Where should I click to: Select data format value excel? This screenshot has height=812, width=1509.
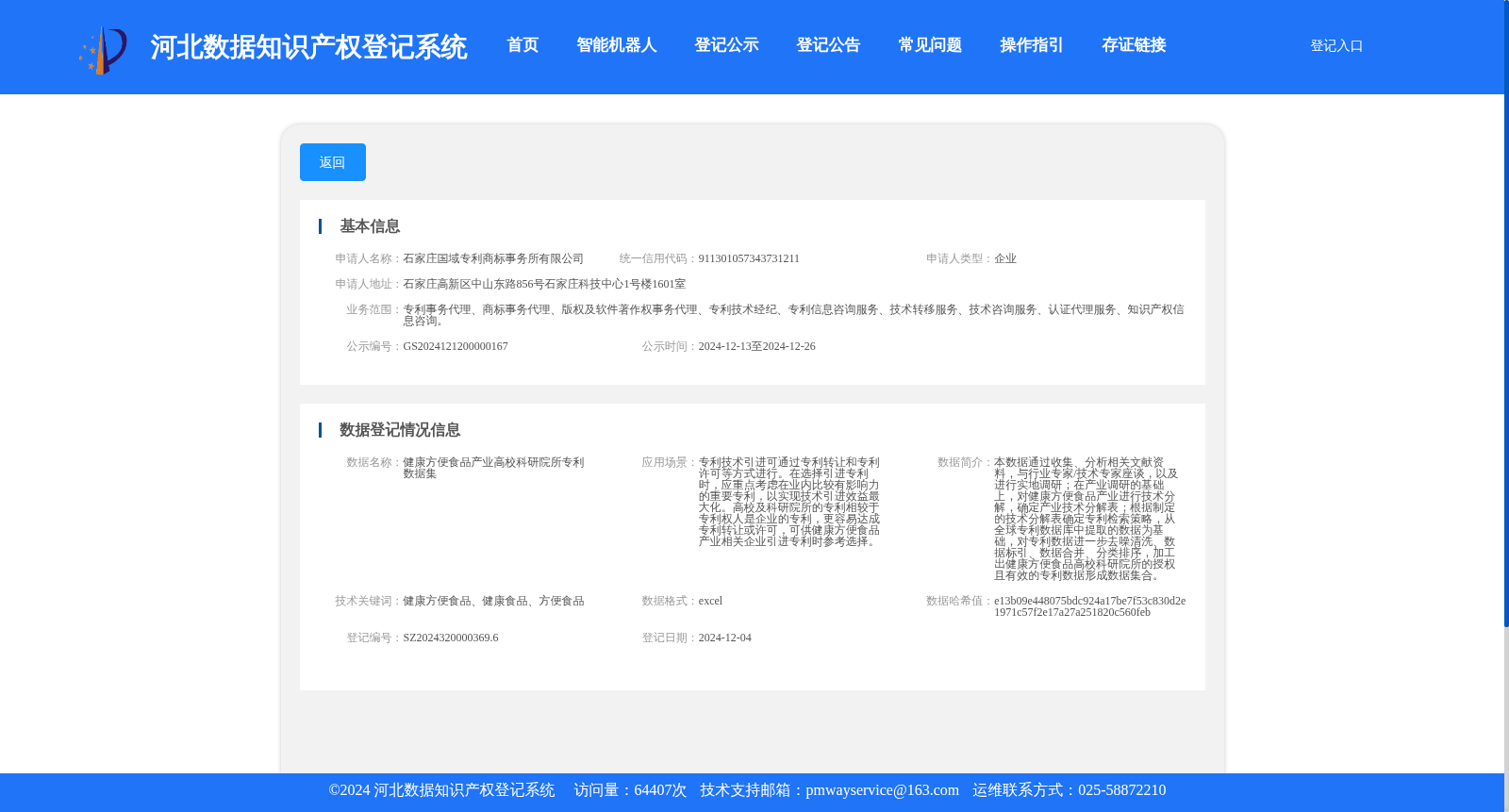click(710, 601)
